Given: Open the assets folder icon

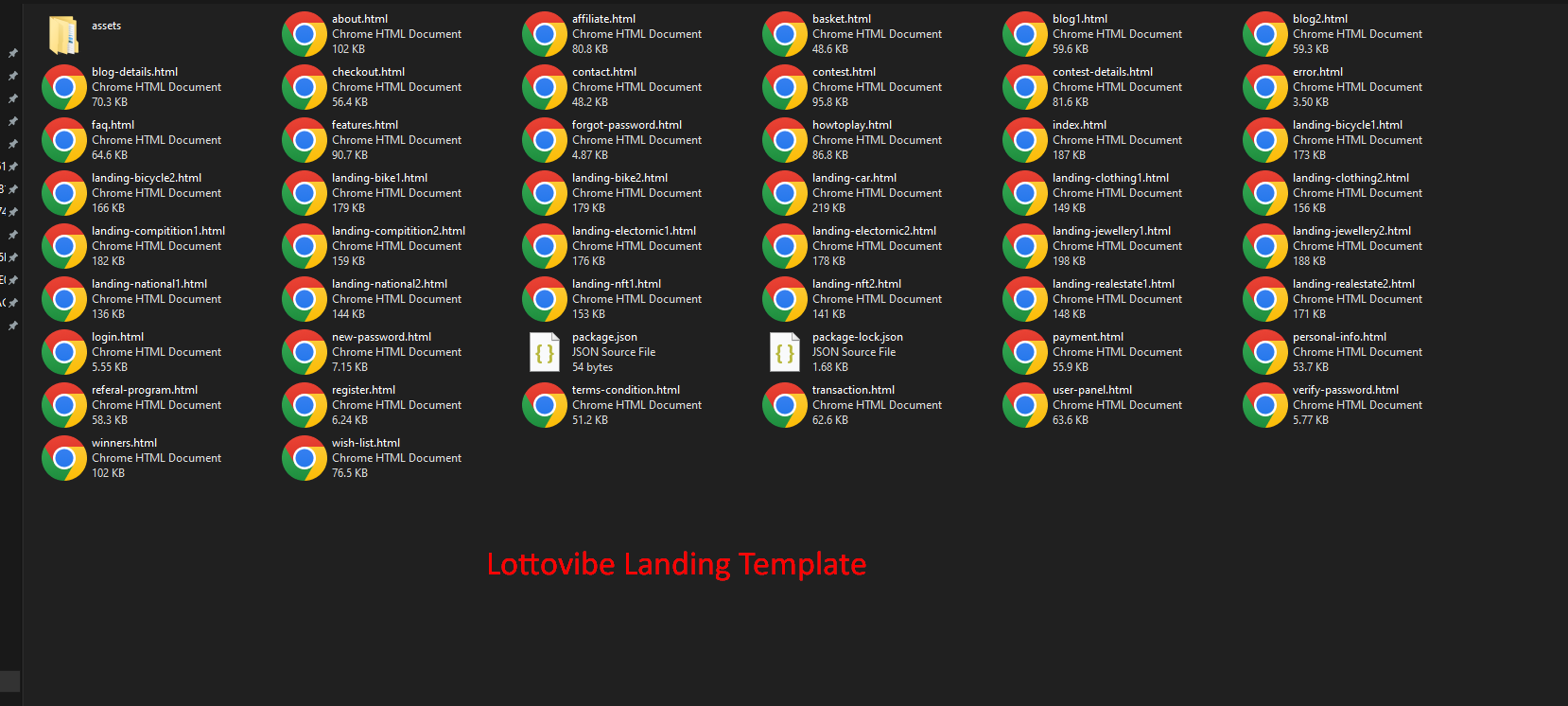Looking at the screenshot, I should point(64,34).
